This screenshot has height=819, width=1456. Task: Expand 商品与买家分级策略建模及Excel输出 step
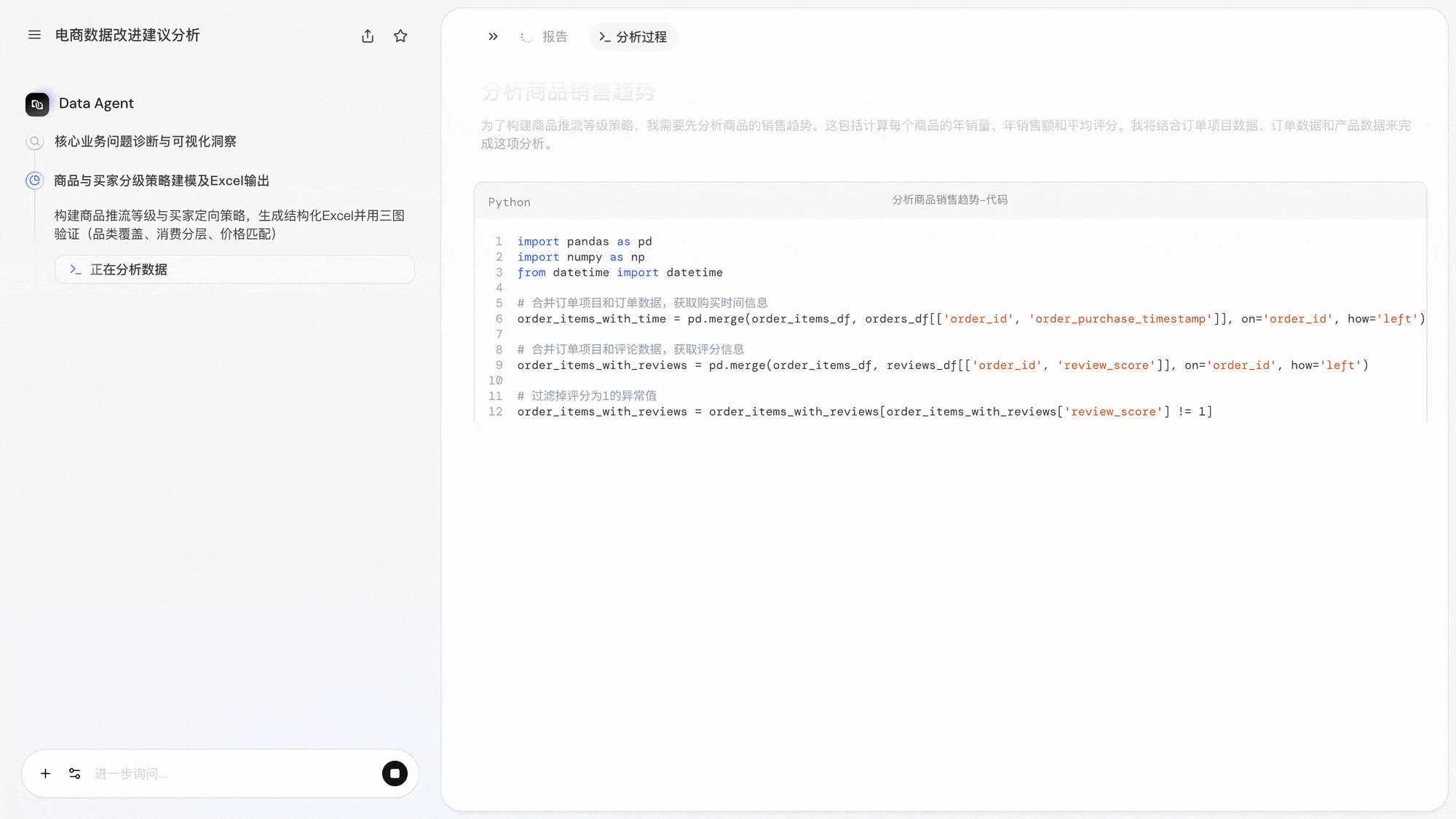coord(162,181)
